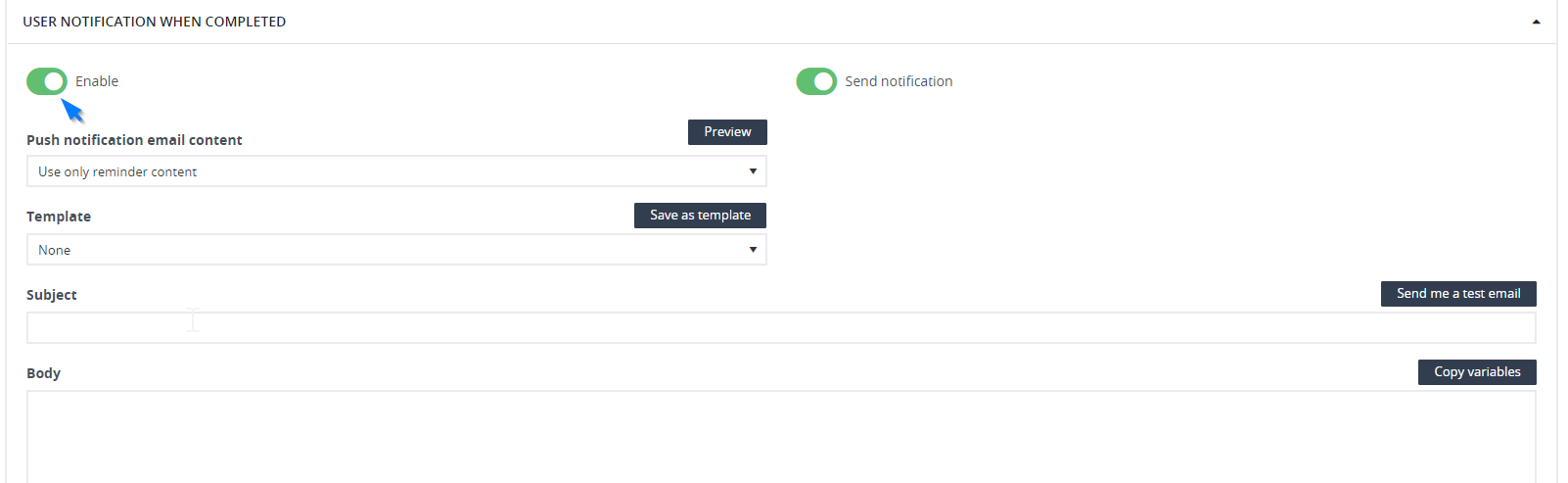Click the Enable label text
The width and height of the screenshot is (1568, 483).
(97, 81)
